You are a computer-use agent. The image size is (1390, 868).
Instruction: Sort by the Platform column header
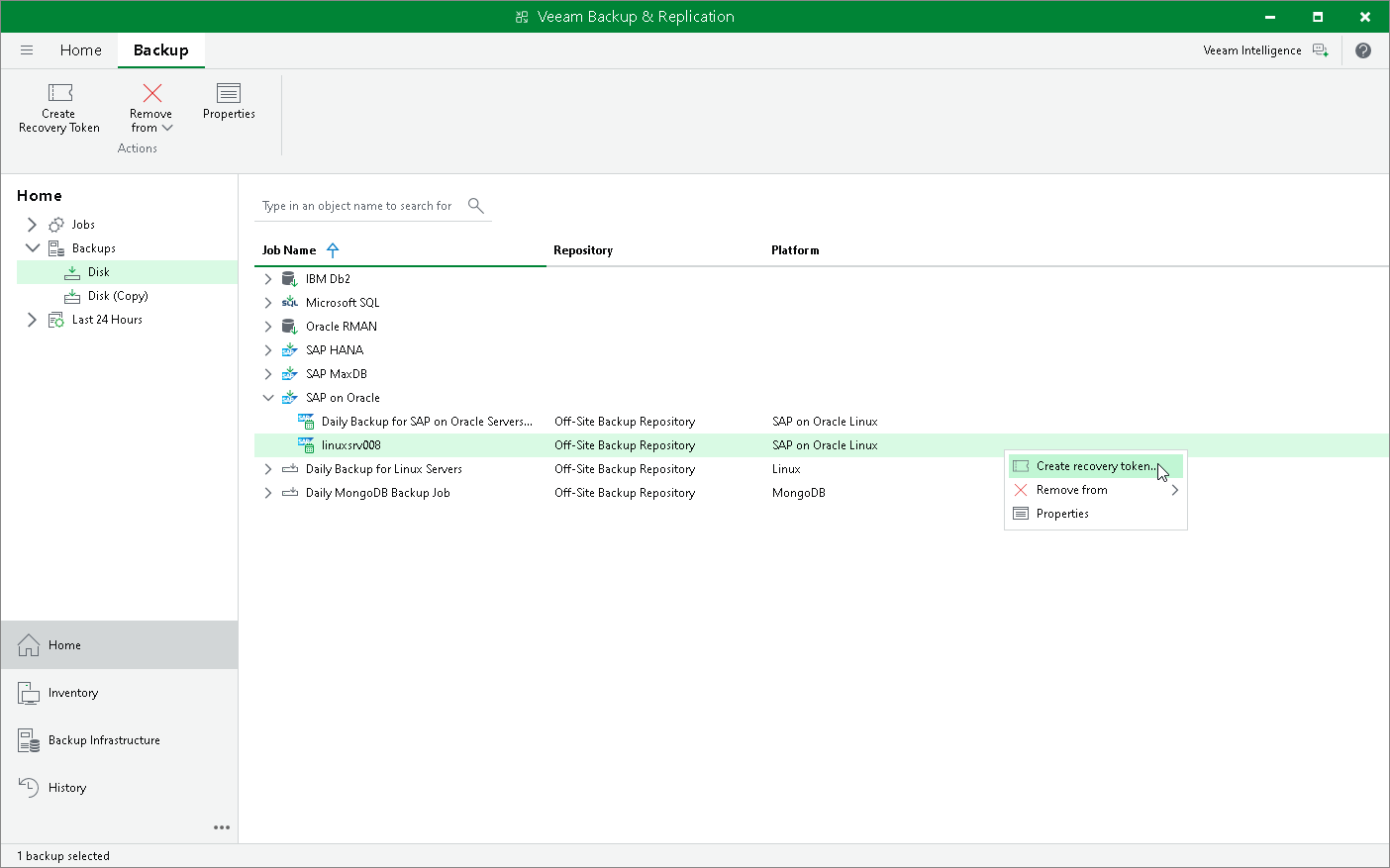click(x=795, y=250)
